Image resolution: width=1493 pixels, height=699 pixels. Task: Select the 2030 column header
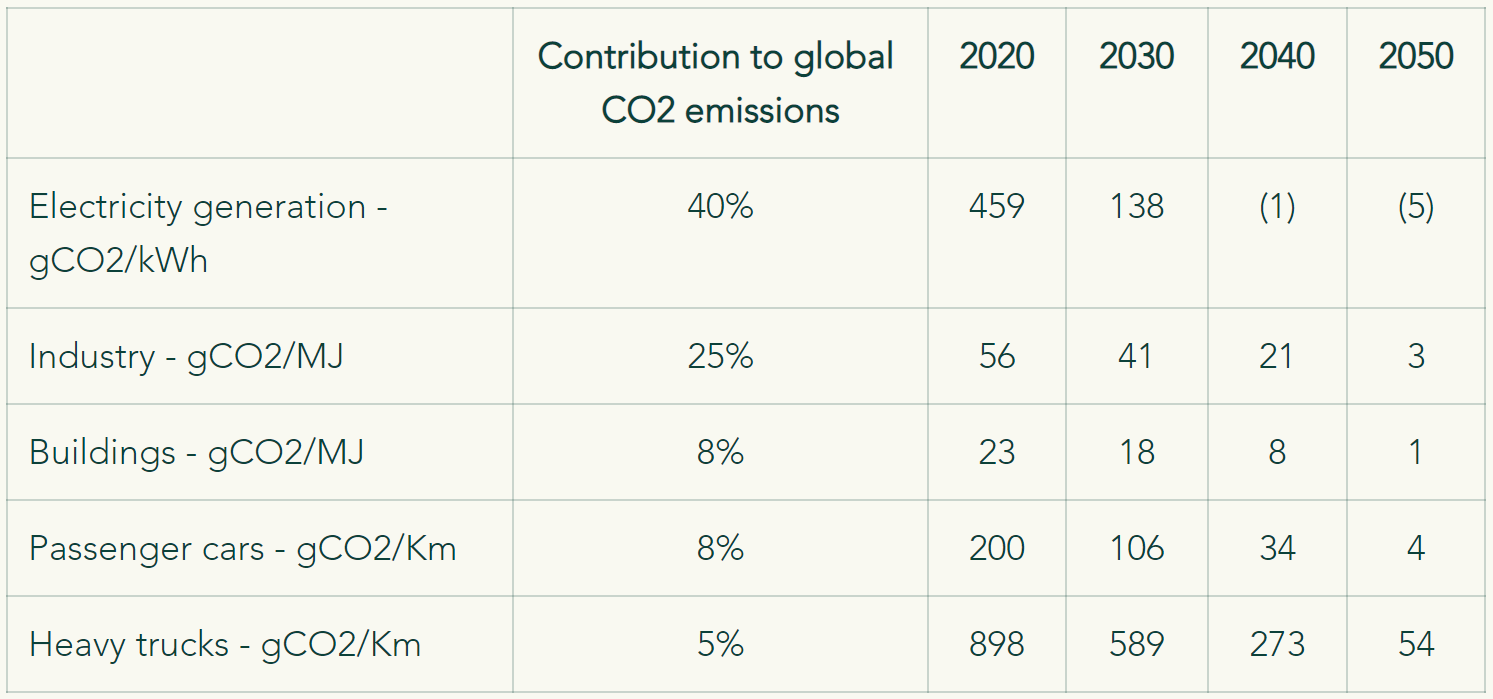[x=1137, y=57]
